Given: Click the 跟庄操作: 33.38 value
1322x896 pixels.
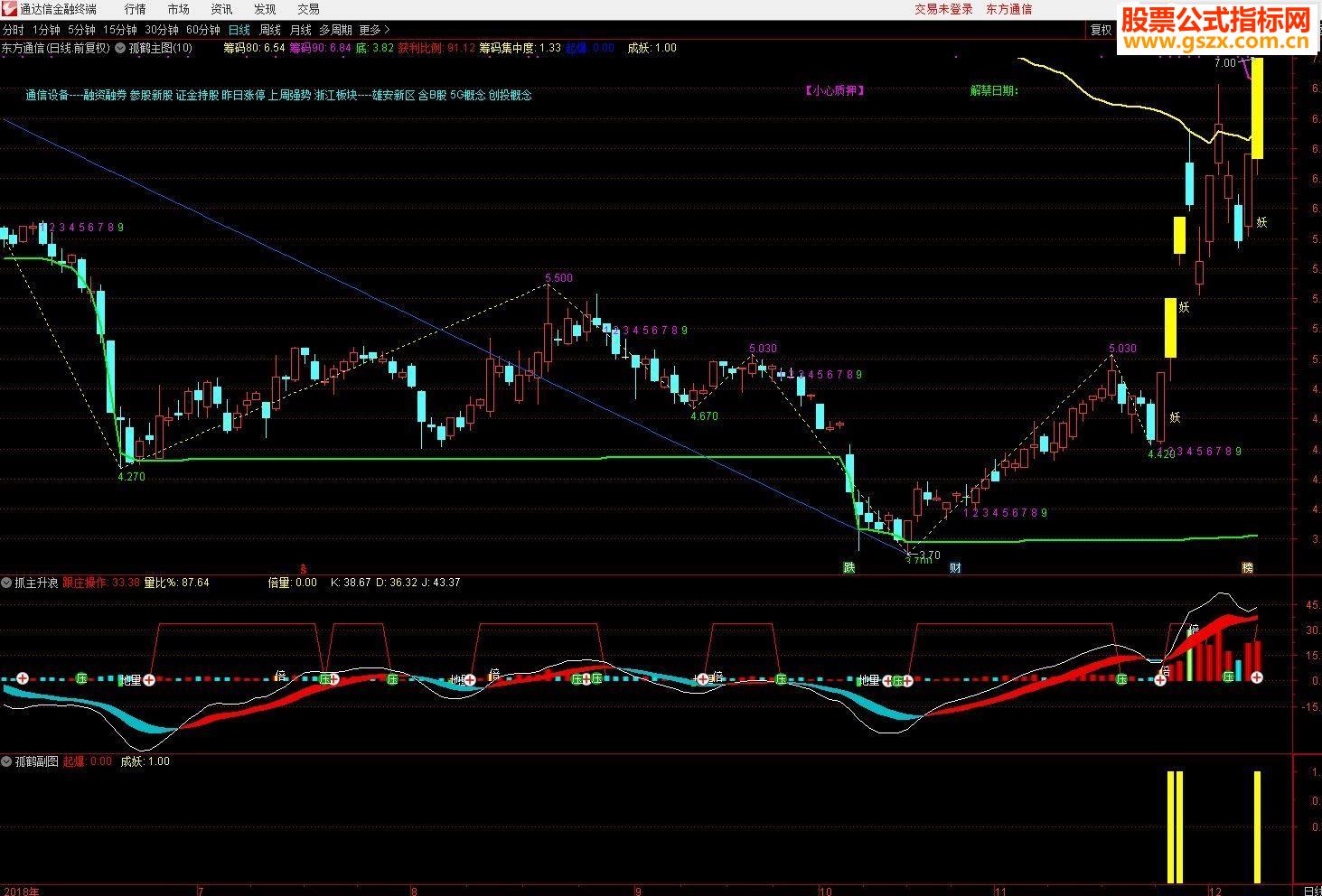Looking at the screenshot, I should click(101, 583).
